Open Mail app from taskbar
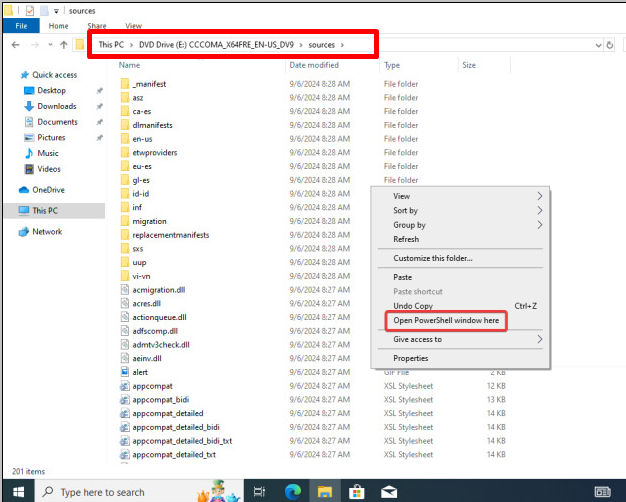This screenshot has height=502, width=626. click(x=389, y=492)
